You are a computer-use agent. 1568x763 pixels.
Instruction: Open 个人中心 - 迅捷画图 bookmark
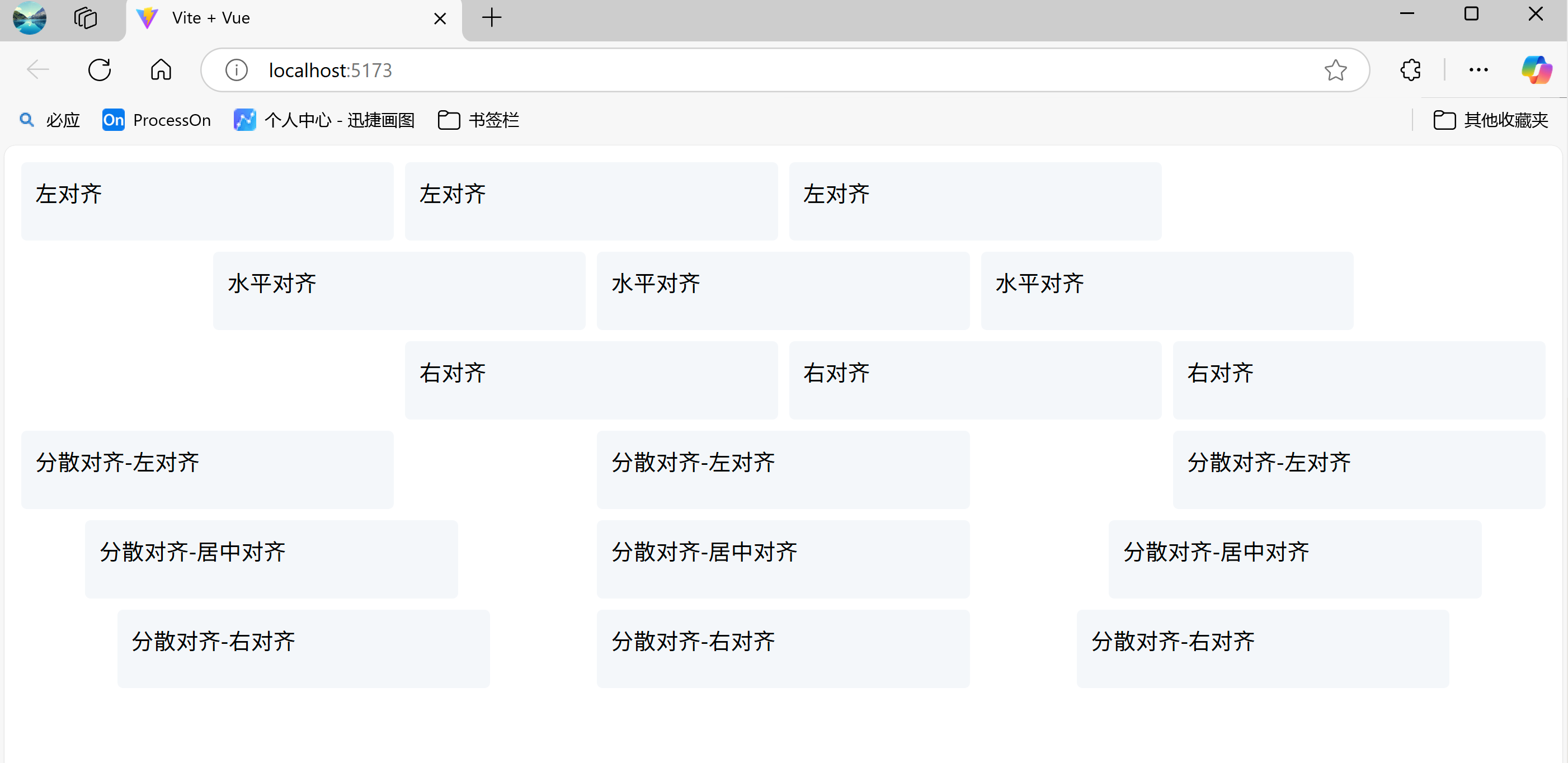point(324,120)
